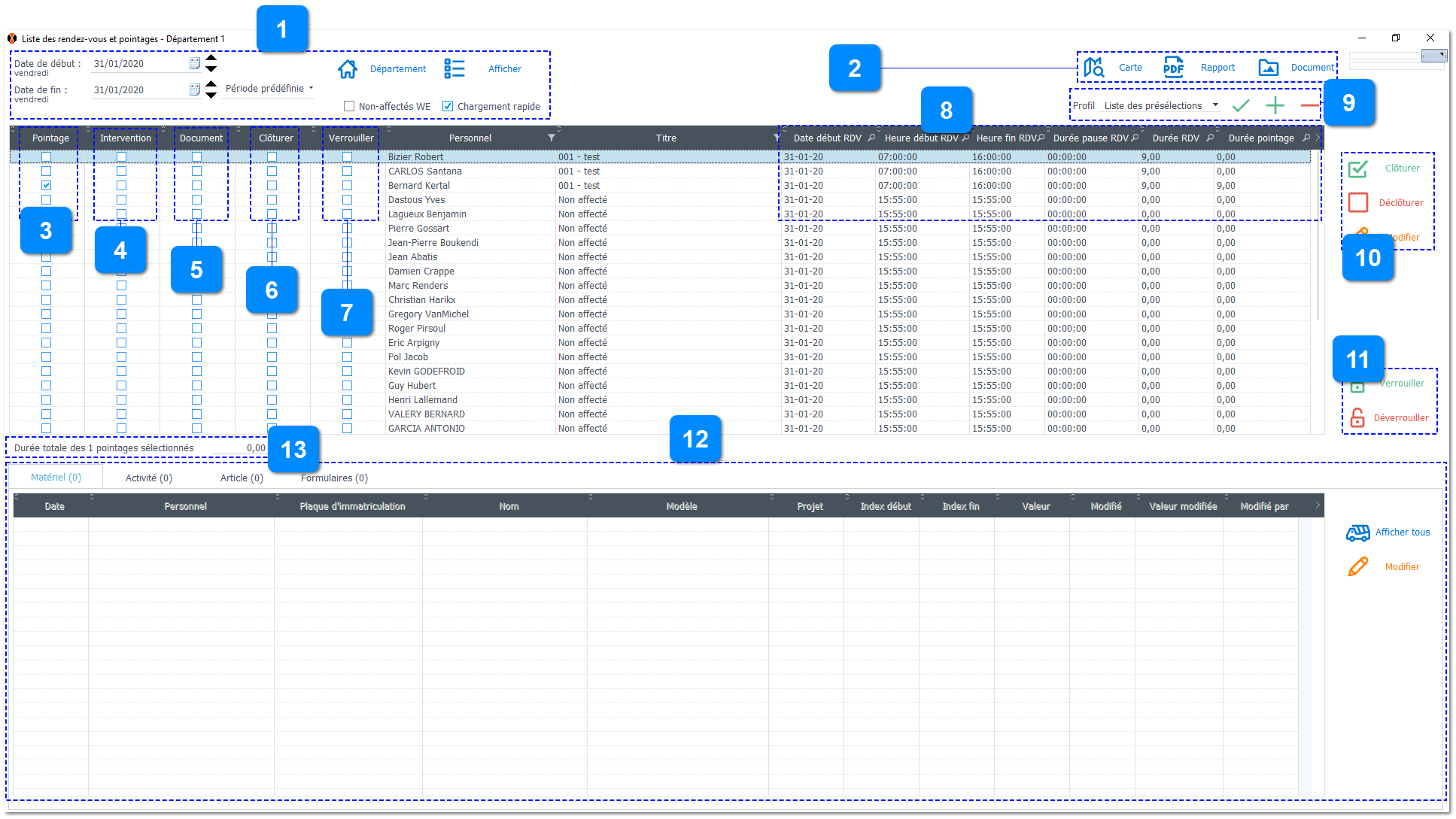Click the Département home icon
Viewport: 1456px width, 819px height.
tap(348, 68)
